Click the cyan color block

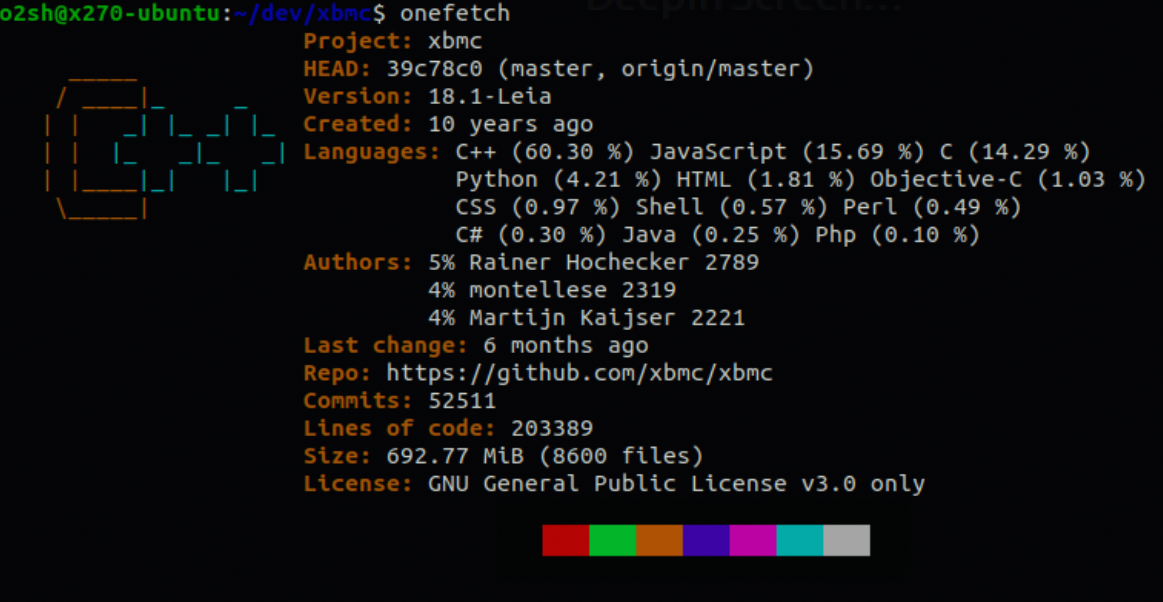pyautogui.click(x=800, y=540)
